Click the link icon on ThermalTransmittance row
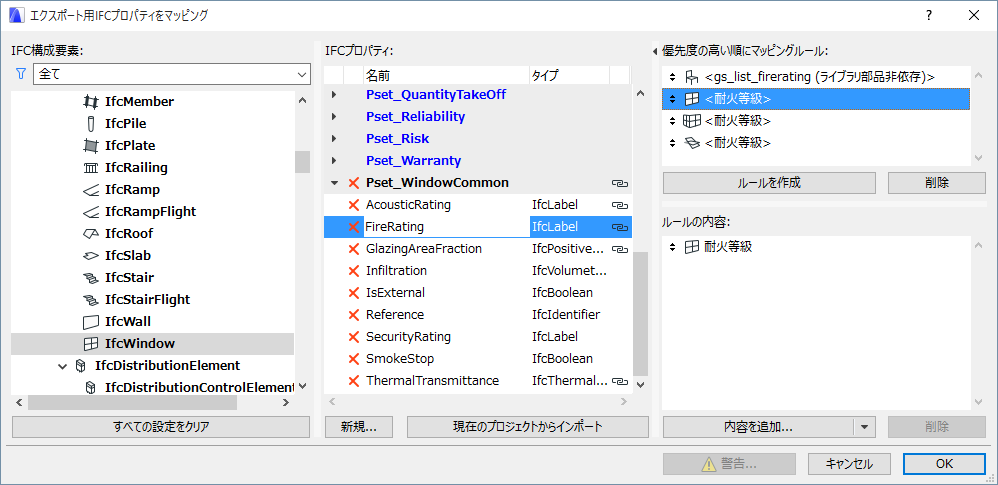This screenshot has width=998, height=485. click(620, 381)
